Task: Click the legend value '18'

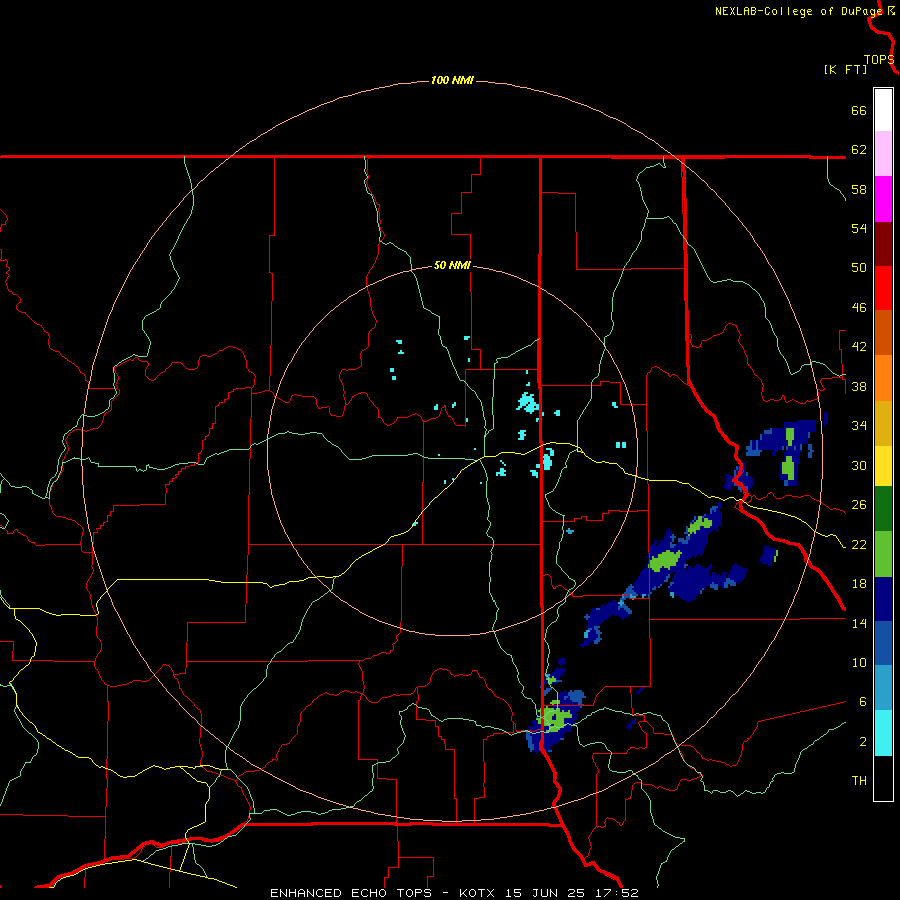Action: click(859, 584)
